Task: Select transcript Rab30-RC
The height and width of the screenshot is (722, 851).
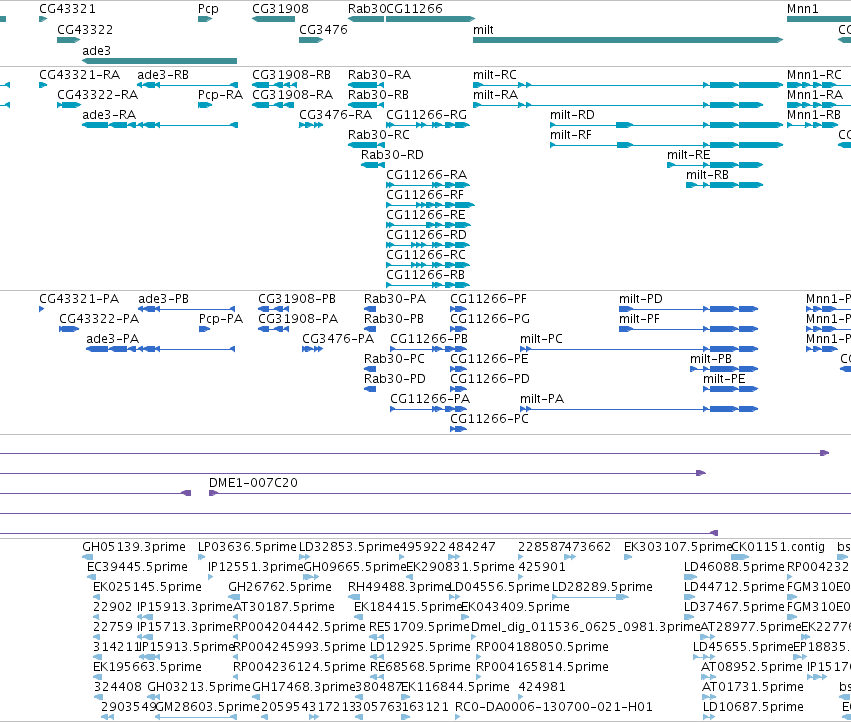Action: pyautogui.click(x=366, y=145)
